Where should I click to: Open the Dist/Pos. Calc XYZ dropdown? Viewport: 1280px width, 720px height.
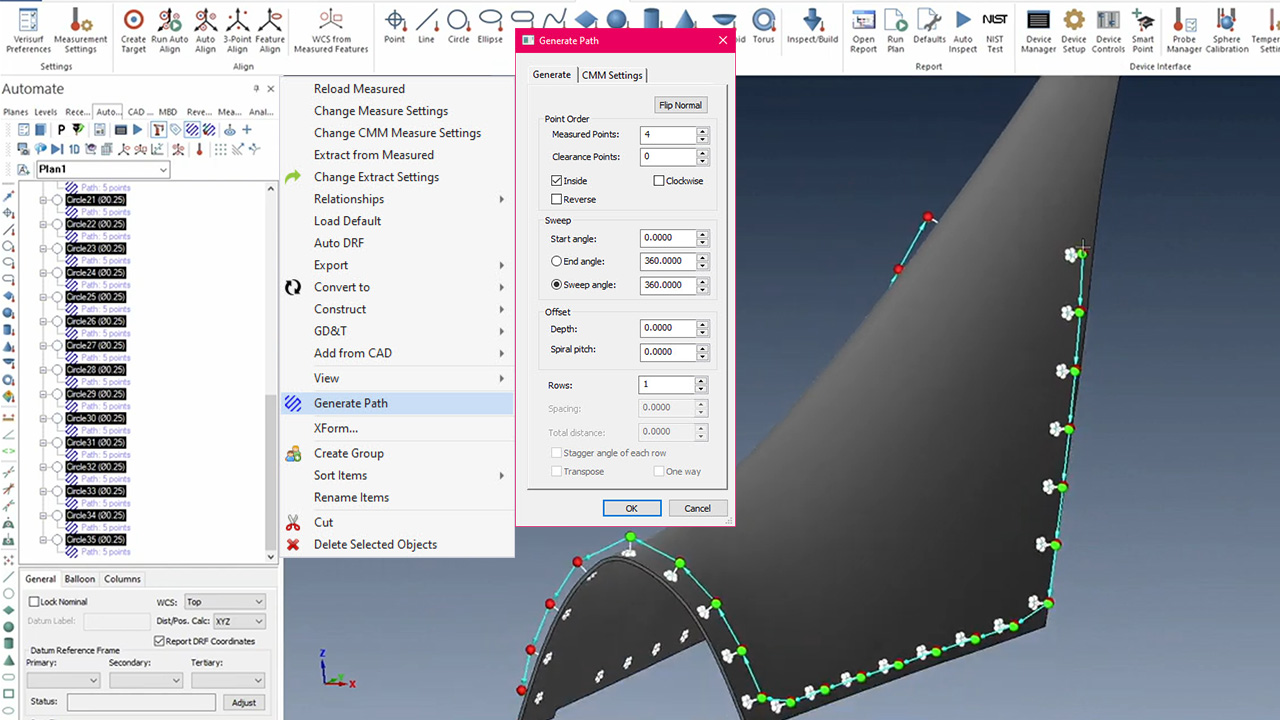point(240,621)
